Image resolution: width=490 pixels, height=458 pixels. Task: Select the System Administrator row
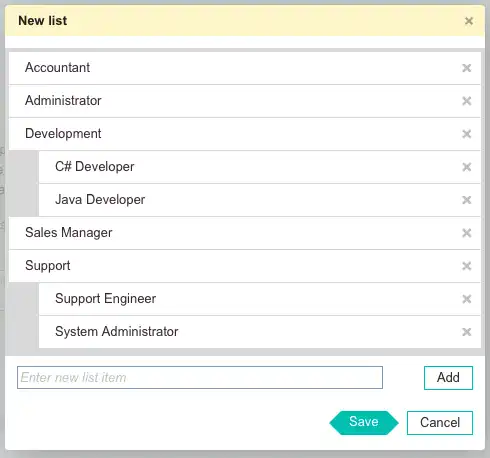click(x=260, y=332)
